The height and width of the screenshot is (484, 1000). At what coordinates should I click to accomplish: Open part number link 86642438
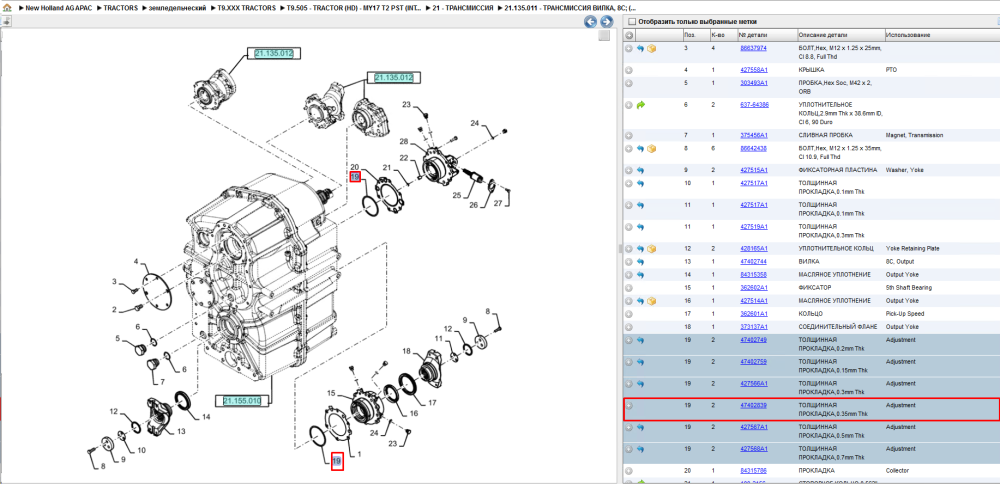pyautogui.click(x=753, y=149)
